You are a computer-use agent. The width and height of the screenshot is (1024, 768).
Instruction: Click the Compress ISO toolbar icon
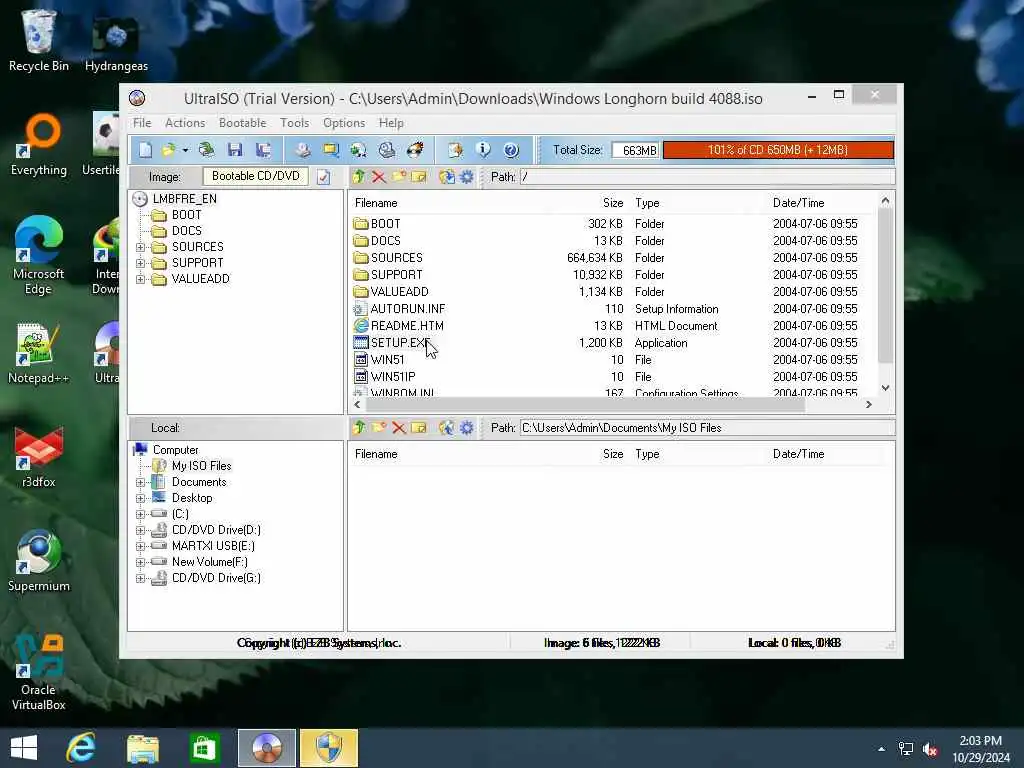point(331,150)
